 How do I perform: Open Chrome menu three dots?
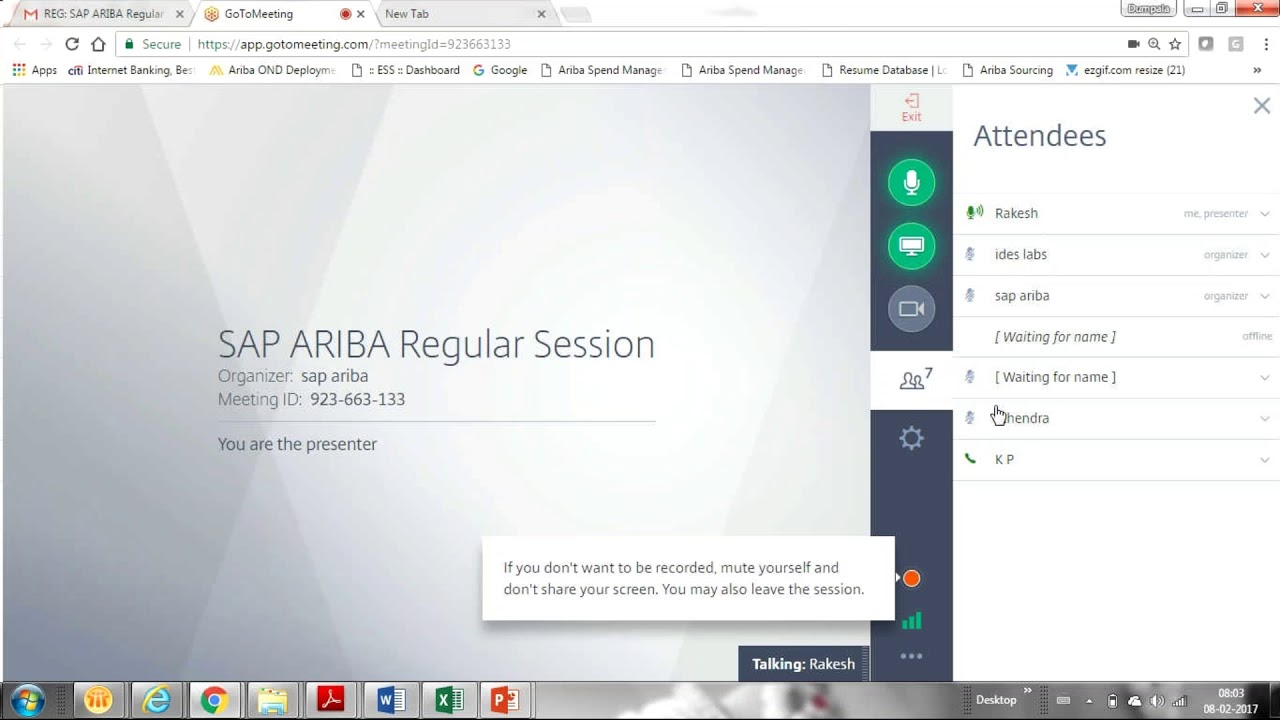tap(1265, 44)
